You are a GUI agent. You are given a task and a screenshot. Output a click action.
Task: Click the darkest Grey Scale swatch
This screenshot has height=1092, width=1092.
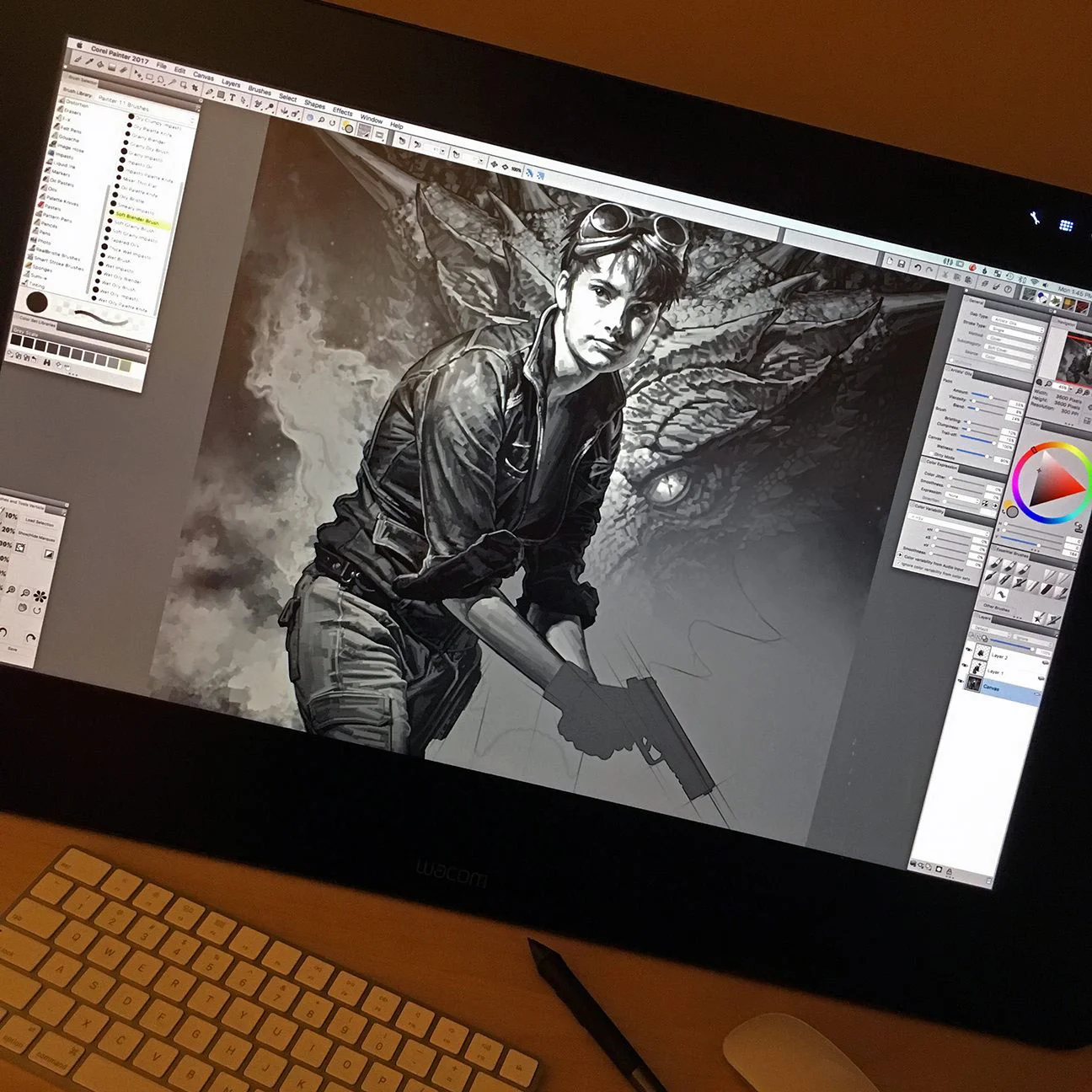click(x=16, y=340)
